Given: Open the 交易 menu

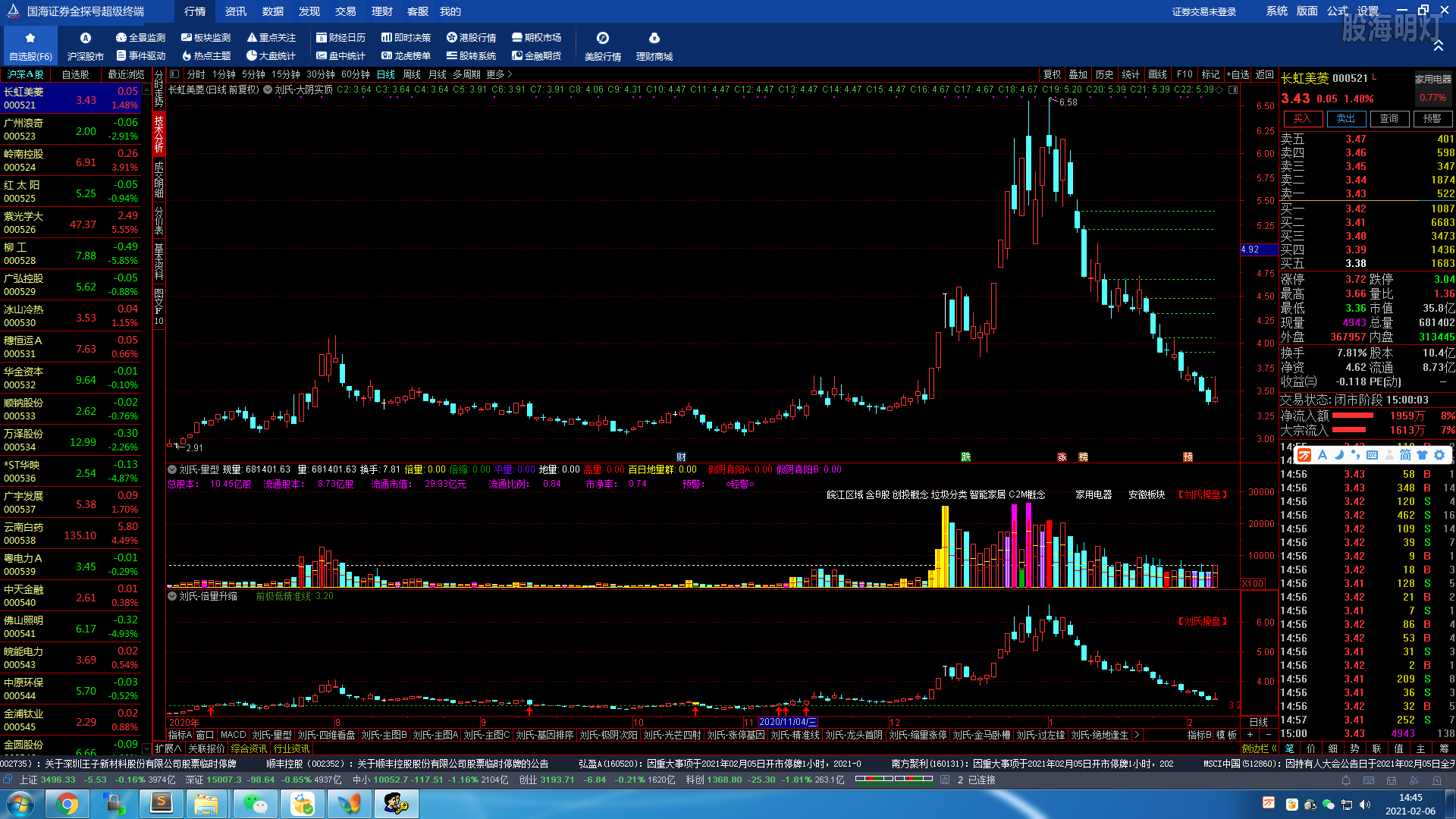Looking at the screenshot, I should [x=345, y=11].
